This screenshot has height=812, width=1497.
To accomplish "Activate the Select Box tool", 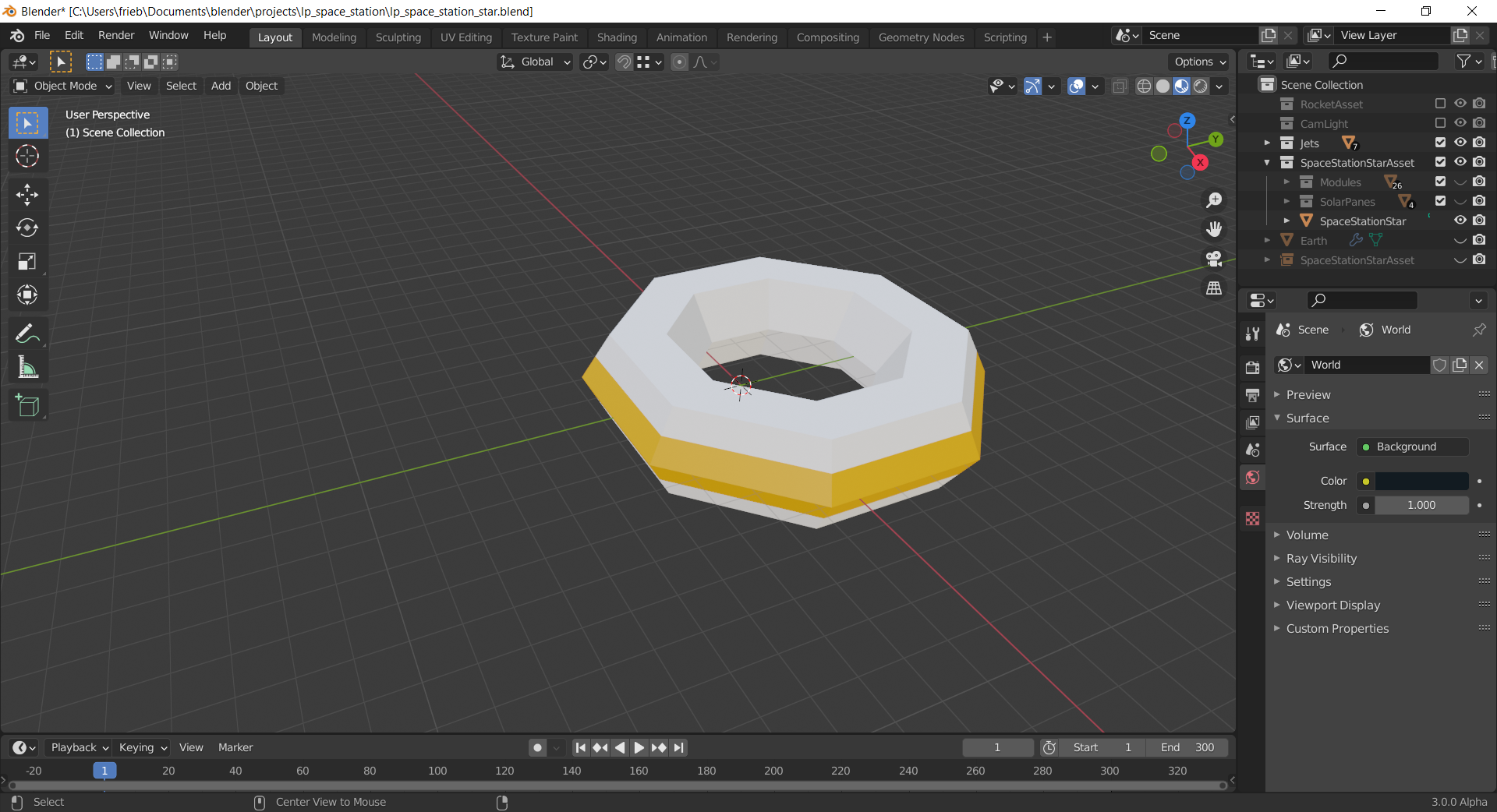I will coord(27,123).
